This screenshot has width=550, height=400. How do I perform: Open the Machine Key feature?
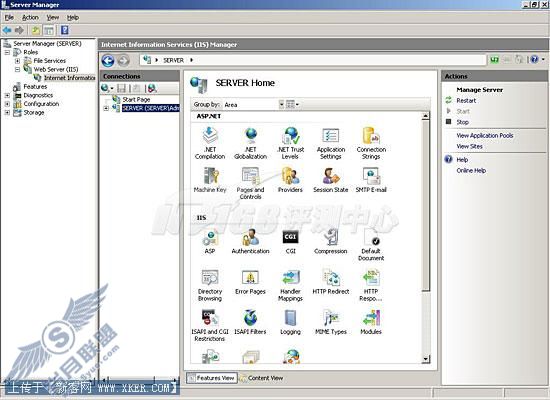[x=210, y=180]
